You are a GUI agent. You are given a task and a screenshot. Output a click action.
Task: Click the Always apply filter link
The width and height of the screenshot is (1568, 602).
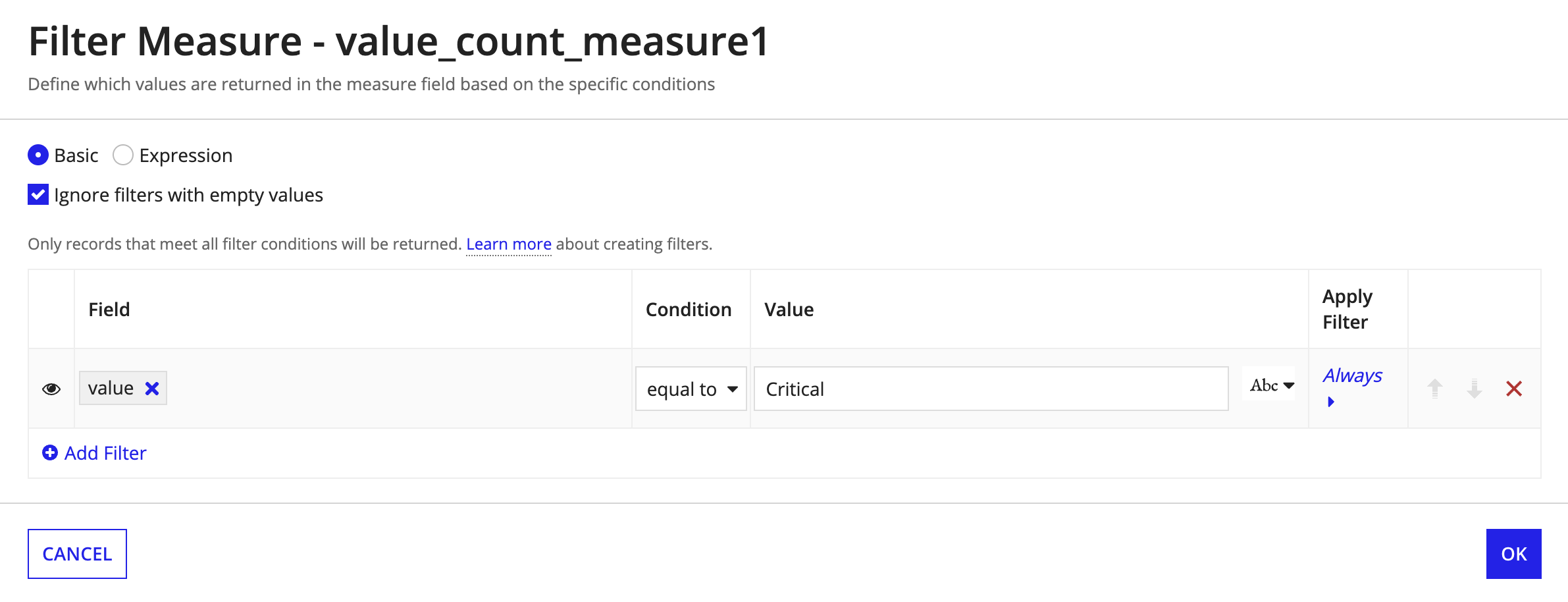click(1352, 375)
